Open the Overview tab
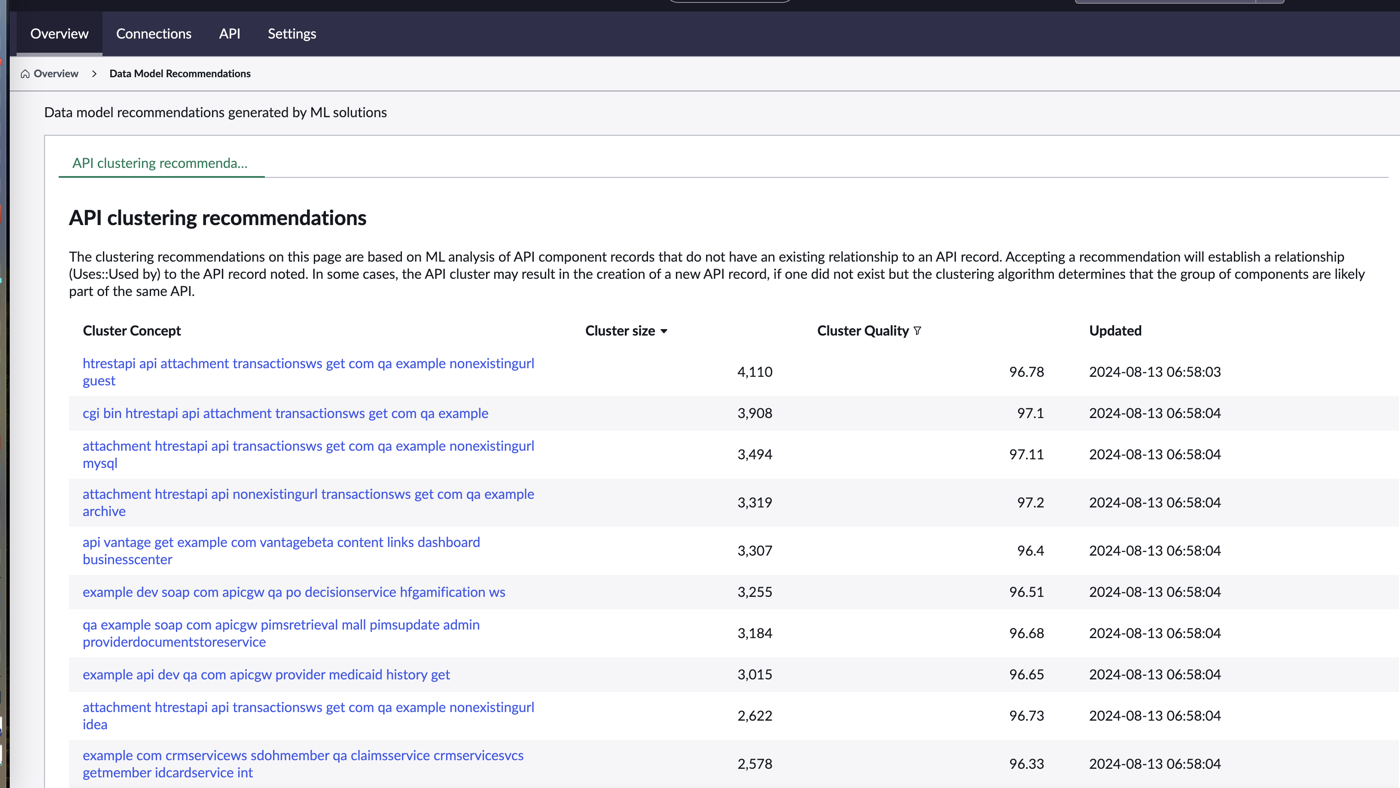This screenshot has width=1400, height=788. tap(59, 34)
